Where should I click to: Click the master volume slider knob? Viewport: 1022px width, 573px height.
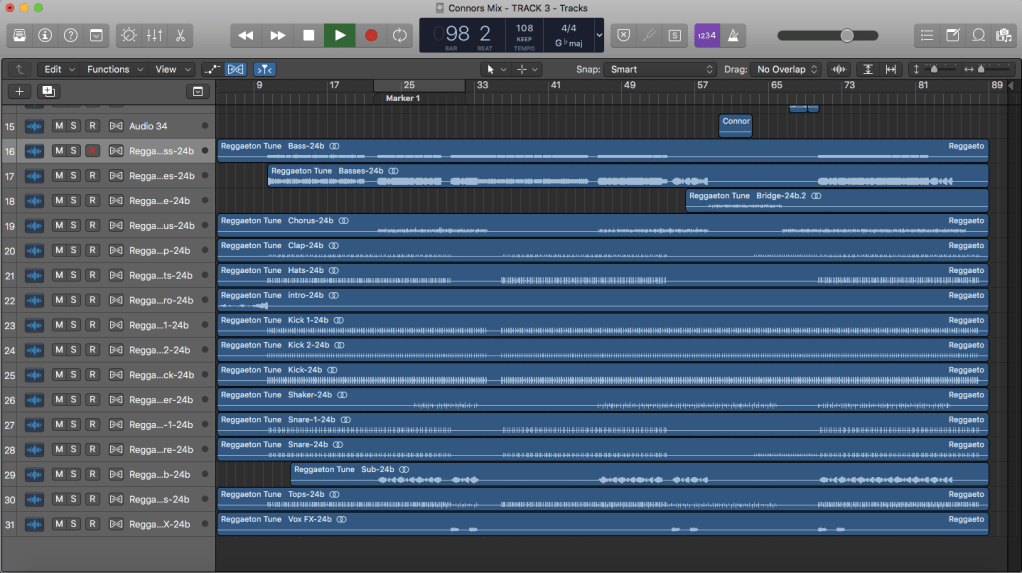coord(847,35)
